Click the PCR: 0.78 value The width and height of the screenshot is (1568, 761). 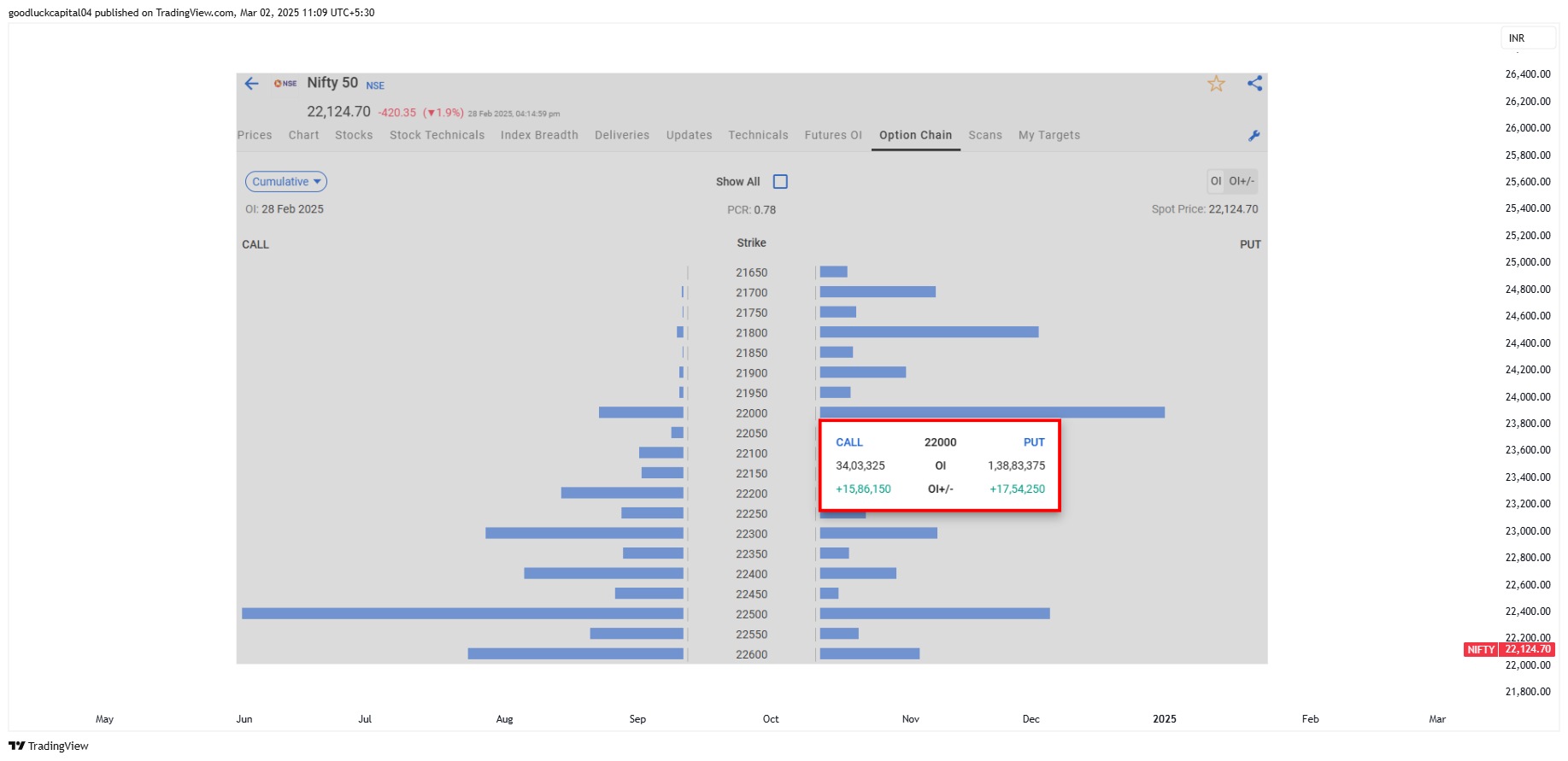pos(752,209)
